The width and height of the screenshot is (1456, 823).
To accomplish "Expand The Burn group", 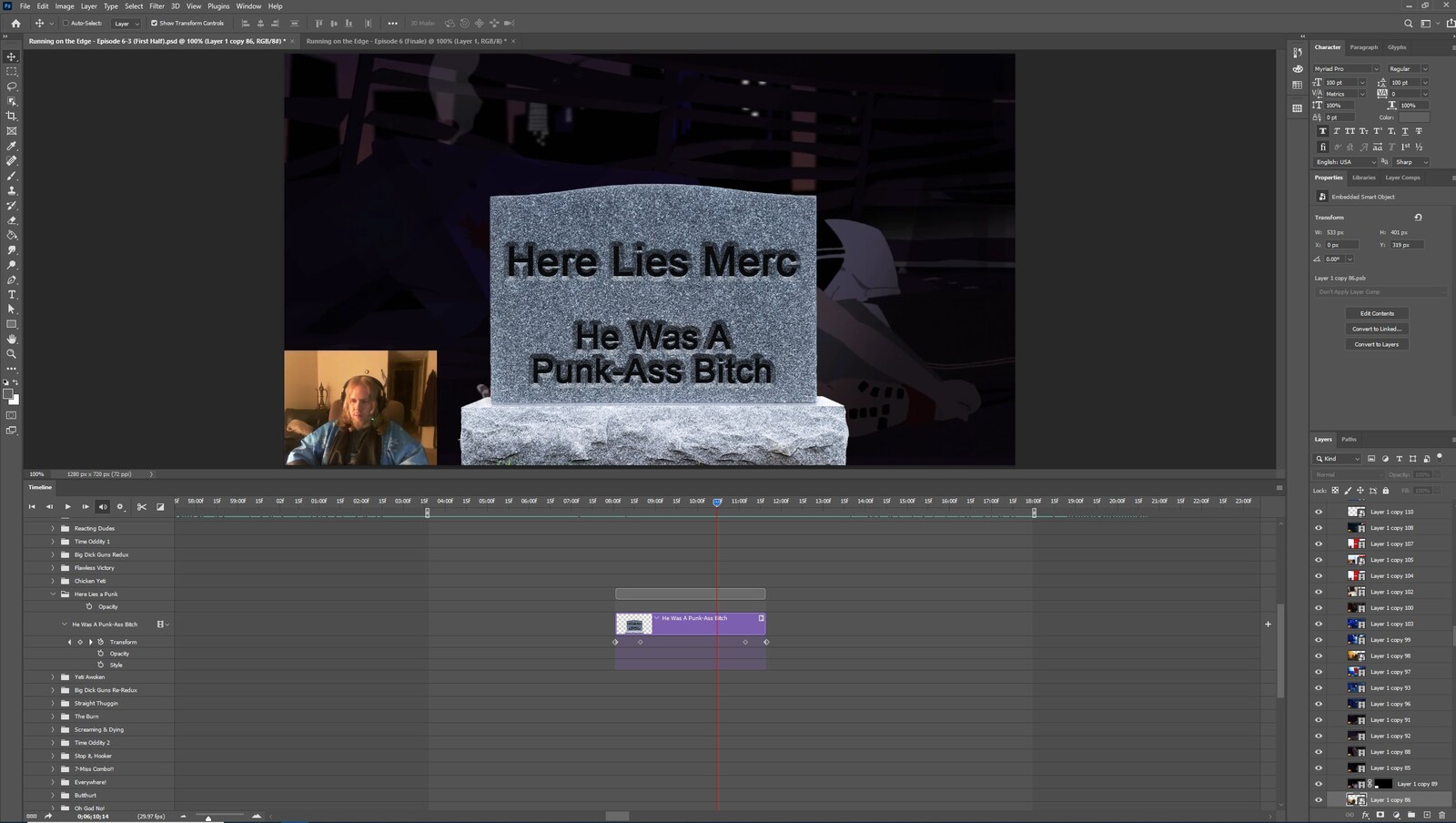I will [53, 716].
